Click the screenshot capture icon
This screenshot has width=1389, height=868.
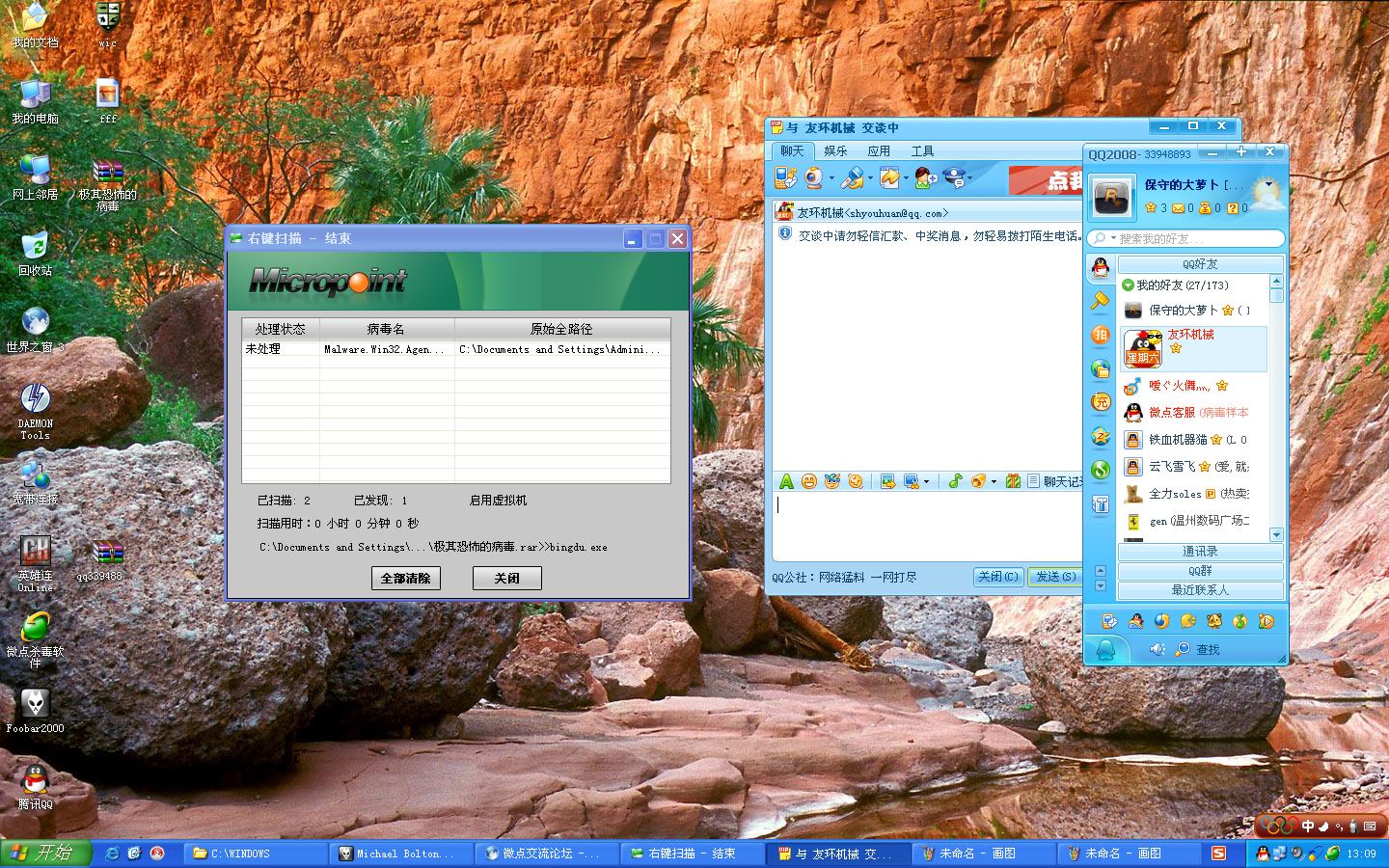tap(911, 481)
